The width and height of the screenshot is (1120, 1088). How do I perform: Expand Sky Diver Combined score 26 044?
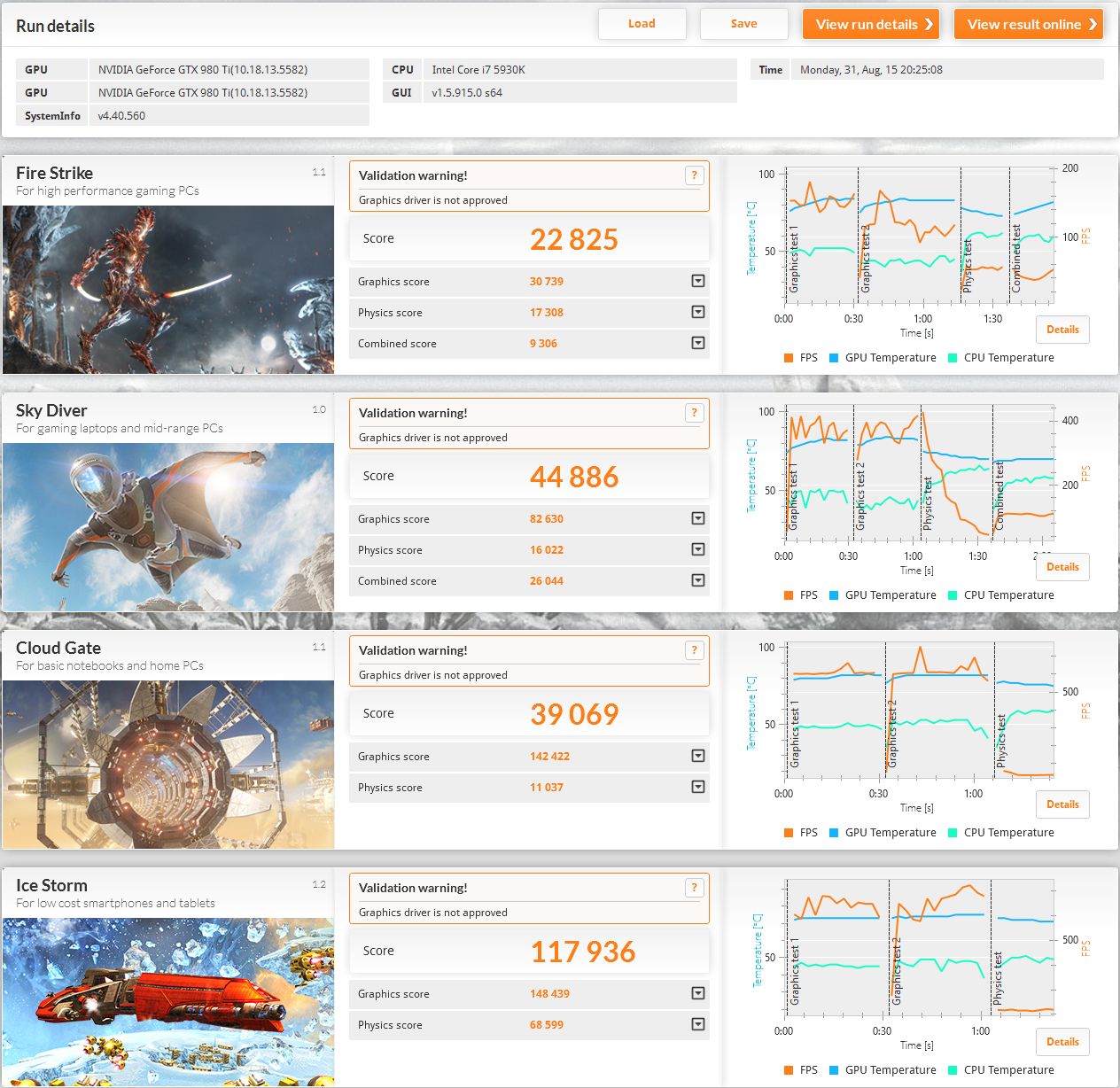(698, 580)
